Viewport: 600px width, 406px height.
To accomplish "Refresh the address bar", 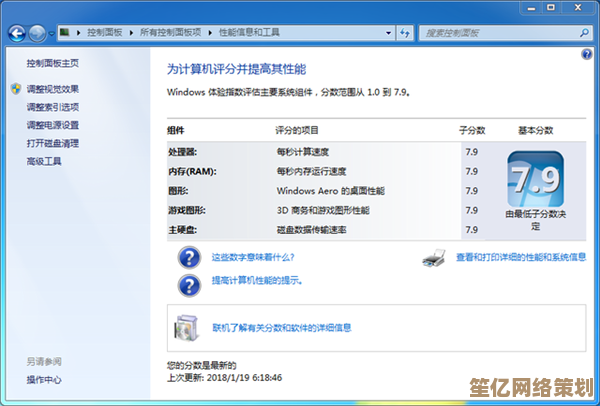I will (404, 33).
